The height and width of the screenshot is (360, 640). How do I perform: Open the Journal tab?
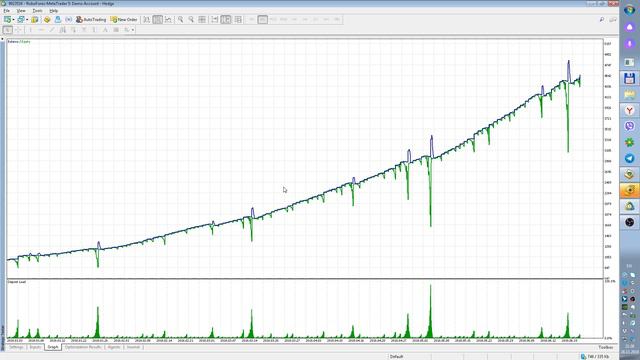pos(133,347)
